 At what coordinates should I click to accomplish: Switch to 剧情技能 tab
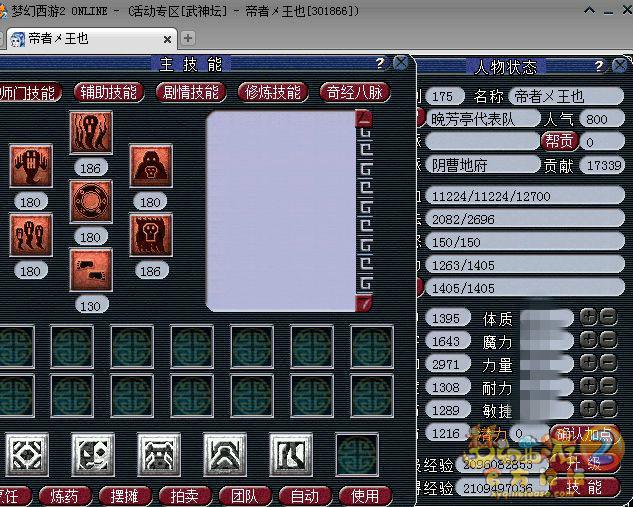click(191, 92)
